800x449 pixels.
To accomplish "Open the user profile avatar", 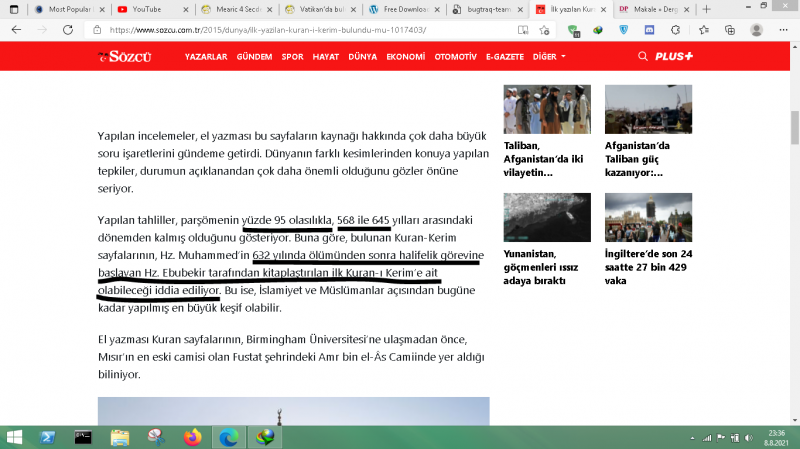I will point(757,30).
